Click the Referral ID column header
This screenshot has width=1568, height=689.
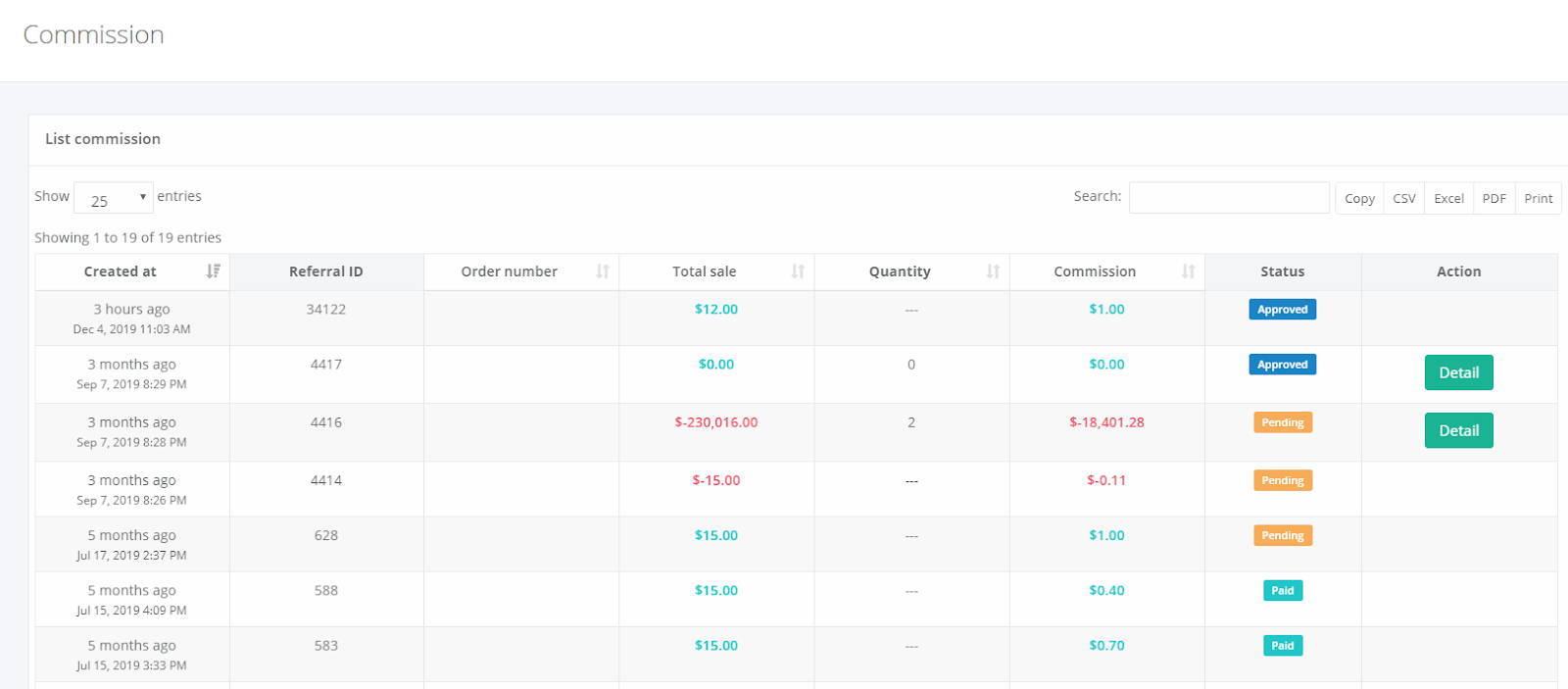326,271
